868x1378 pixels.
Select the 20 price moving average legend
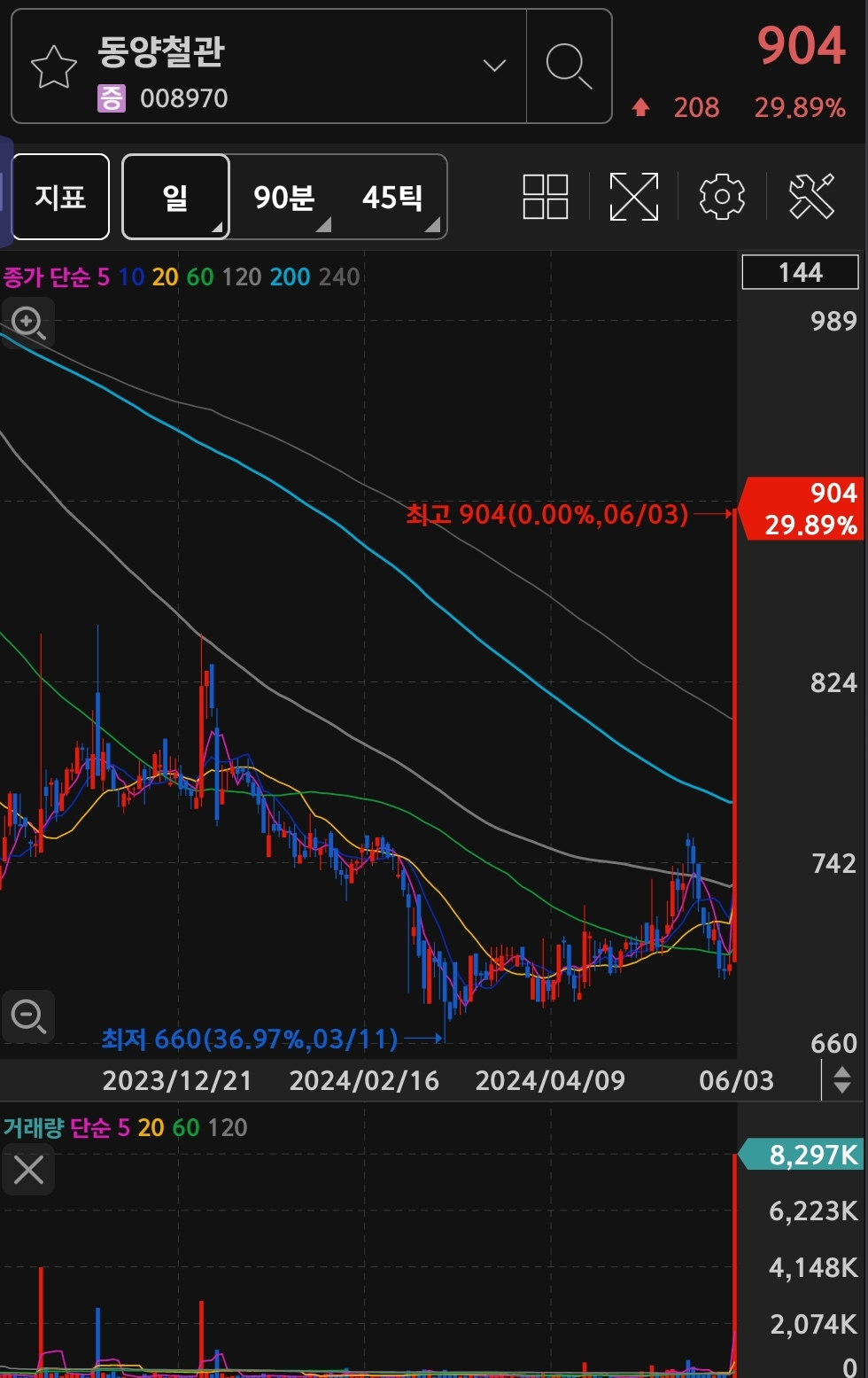[166, 277]
